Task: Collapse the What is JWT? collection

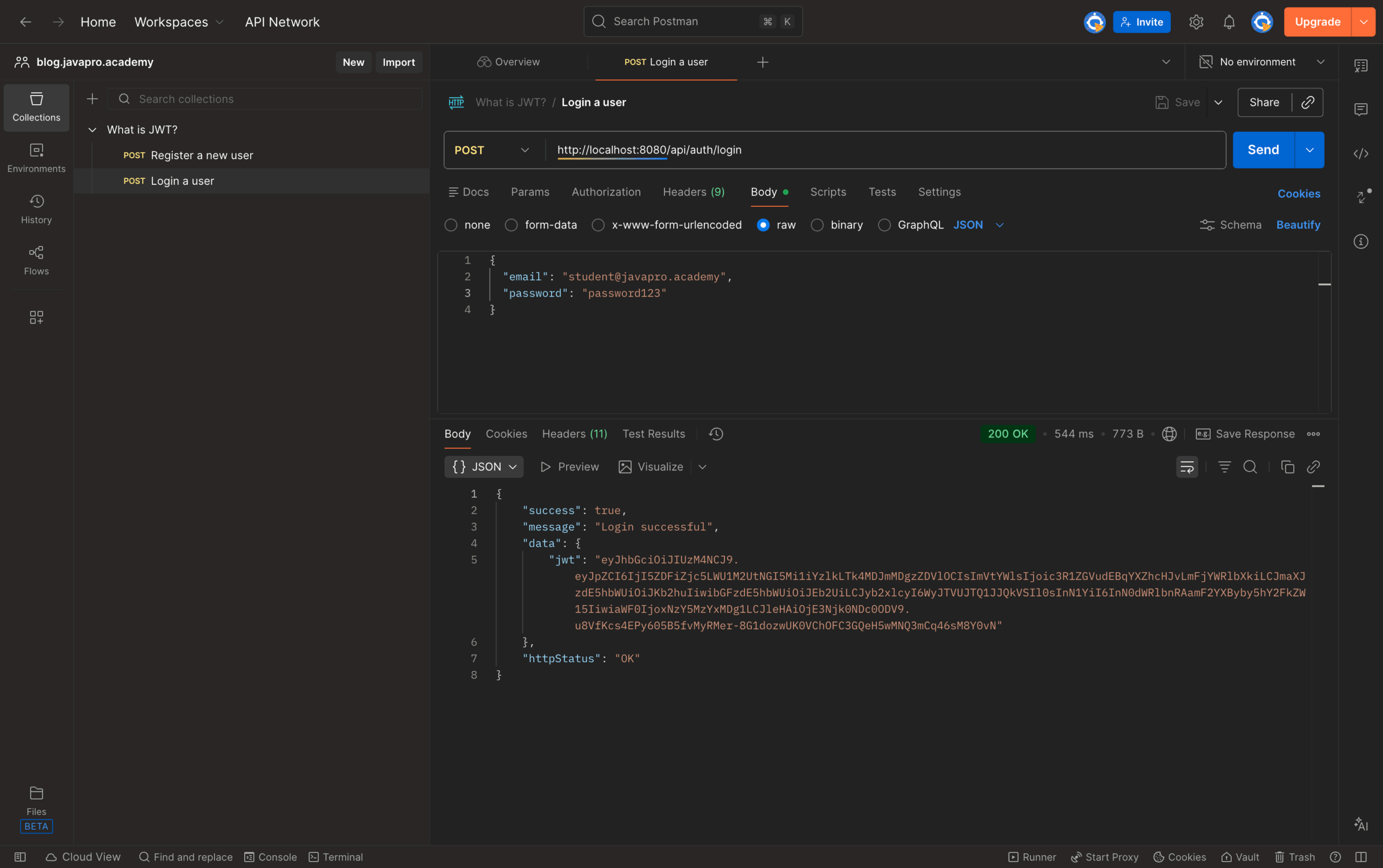Action: point(92,130)
